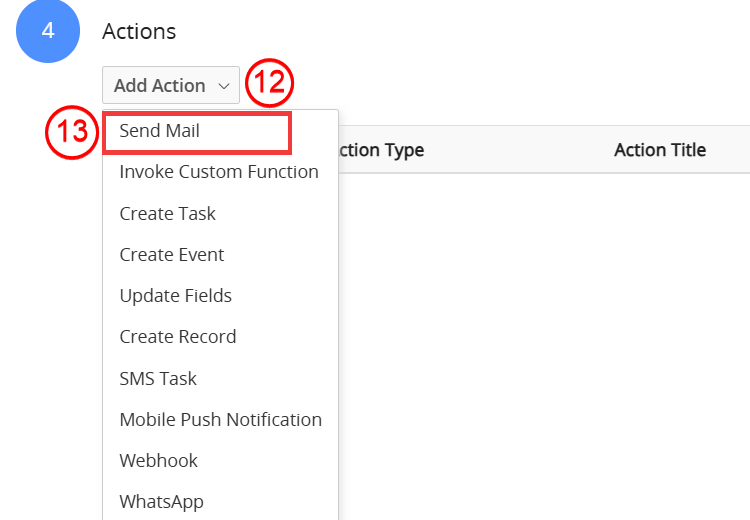Click the Add Action button label text
This screenshot has width=750, height=520.
pos(160,86)
